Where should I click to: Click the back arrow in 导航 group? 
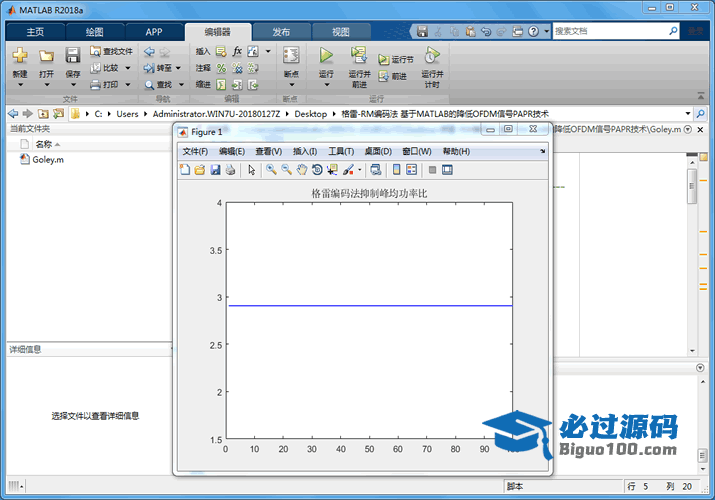click(x=149, y=52)
